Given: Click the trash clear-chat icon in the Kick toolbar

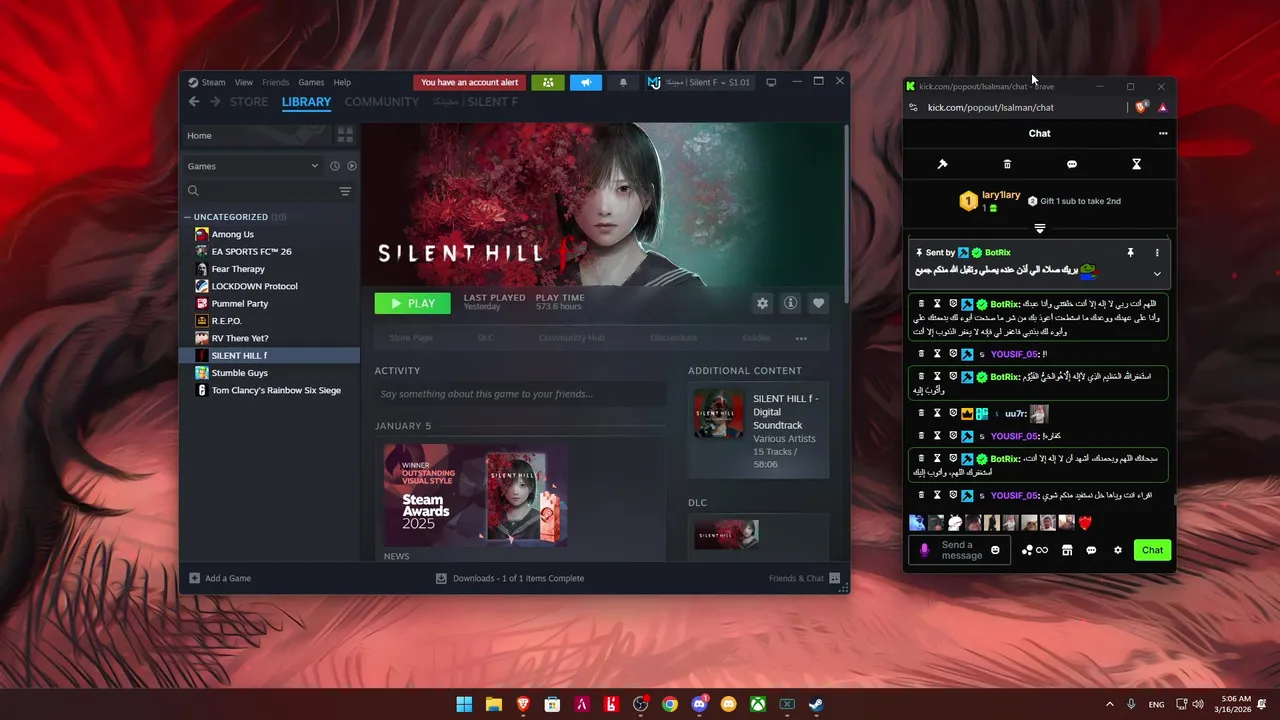Looking at the screenshot, I should [x=1007, y=164].
